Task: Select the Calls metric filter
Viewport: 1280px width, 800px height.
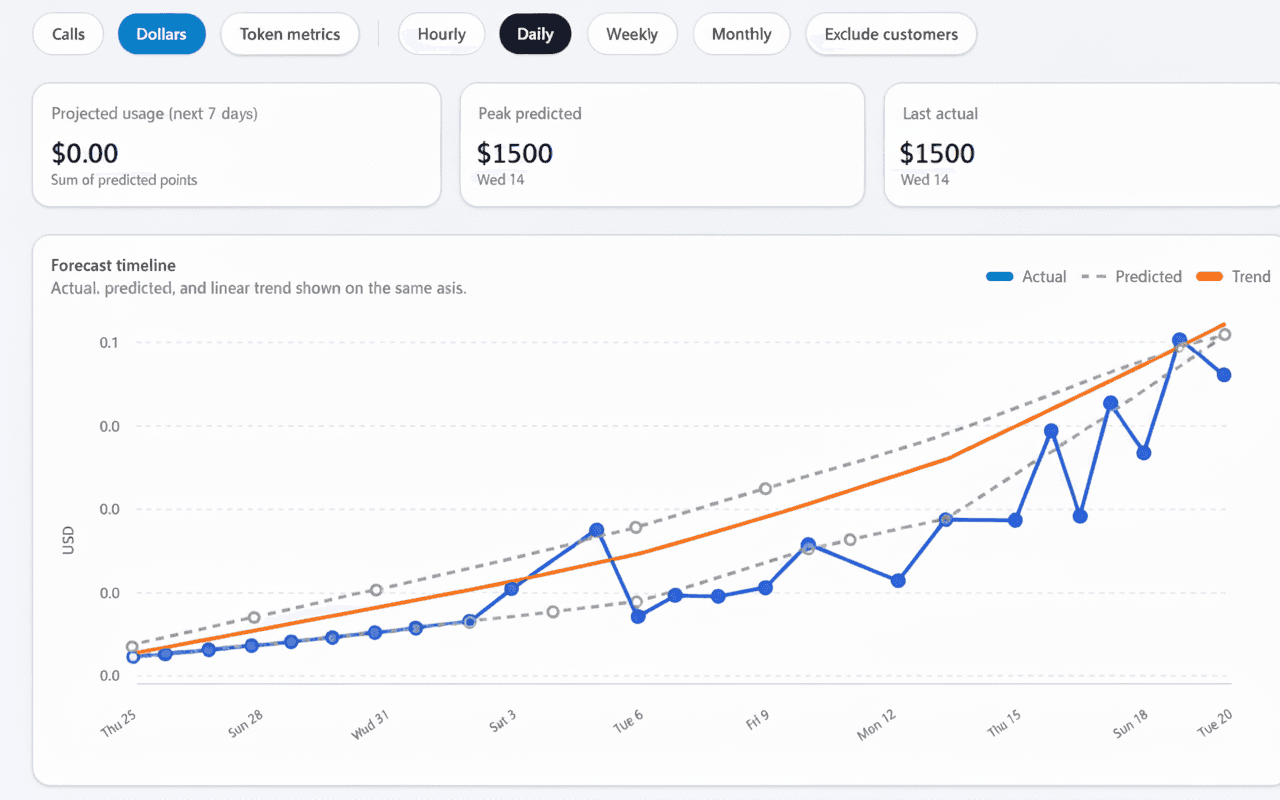Action: pos(67,33)
